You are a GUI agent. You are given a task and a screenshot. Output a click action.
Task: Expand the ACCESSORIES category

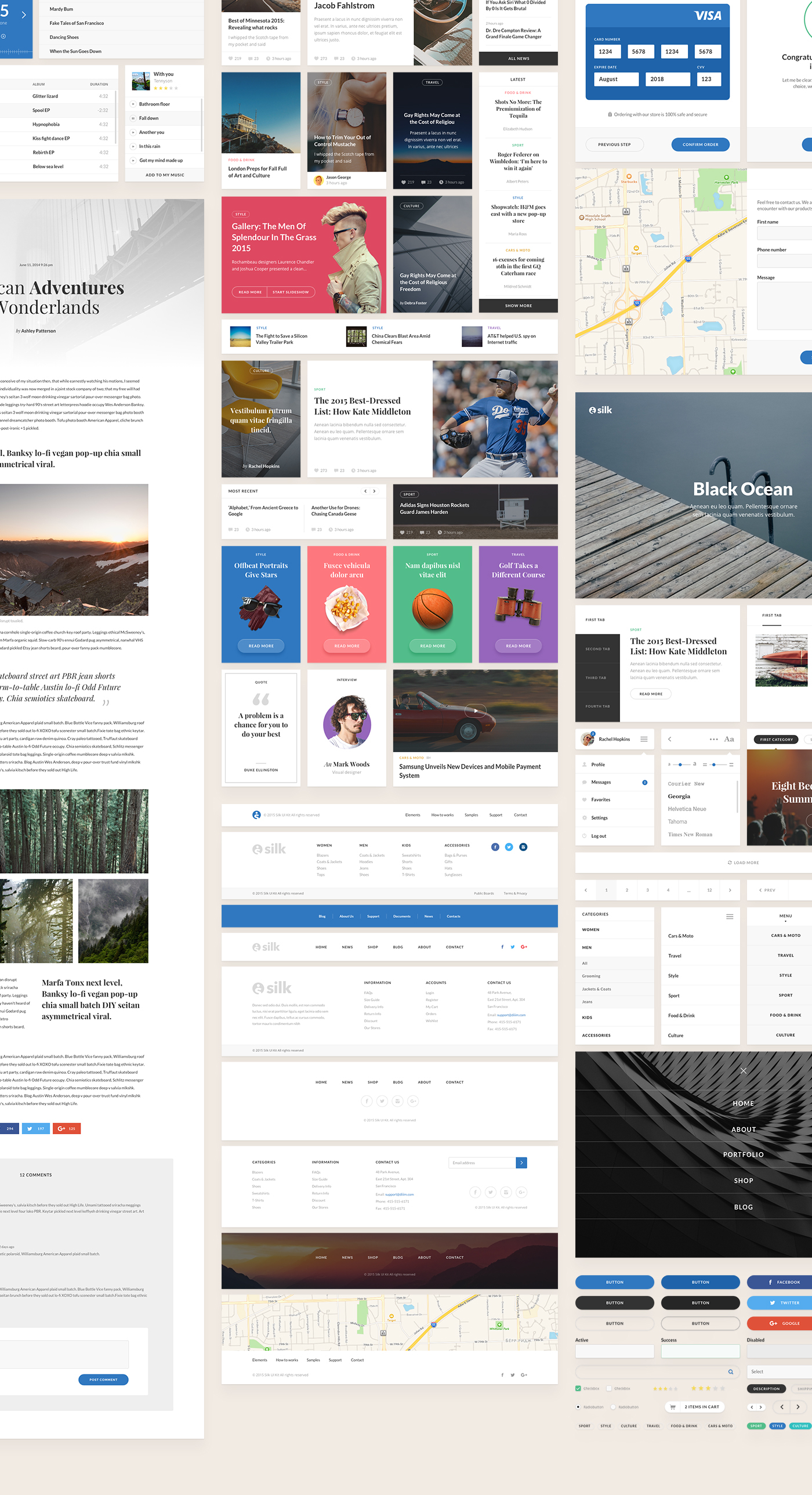(x=615, y=1035)
